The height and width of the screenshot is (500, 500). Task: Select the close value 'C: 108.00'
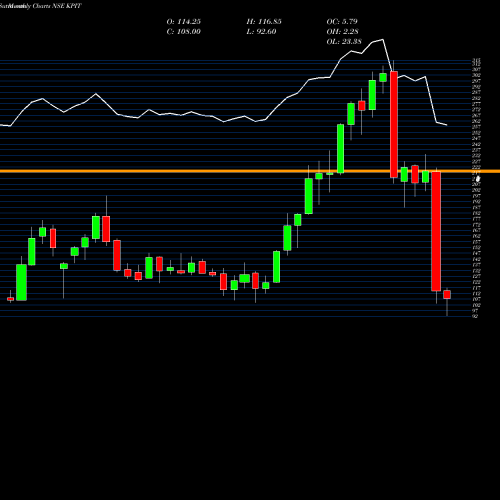[184, 32]
